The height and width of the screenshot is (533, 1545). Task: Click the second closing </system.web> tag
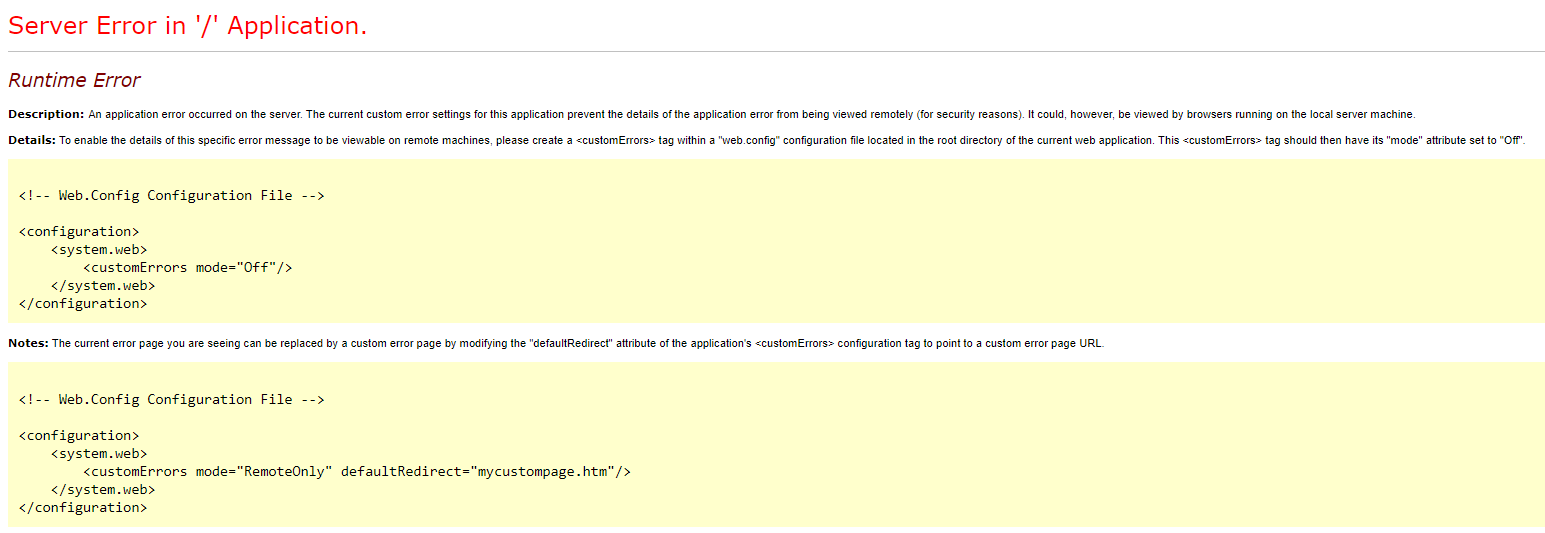pyautogui.click(x=103, y=489)
